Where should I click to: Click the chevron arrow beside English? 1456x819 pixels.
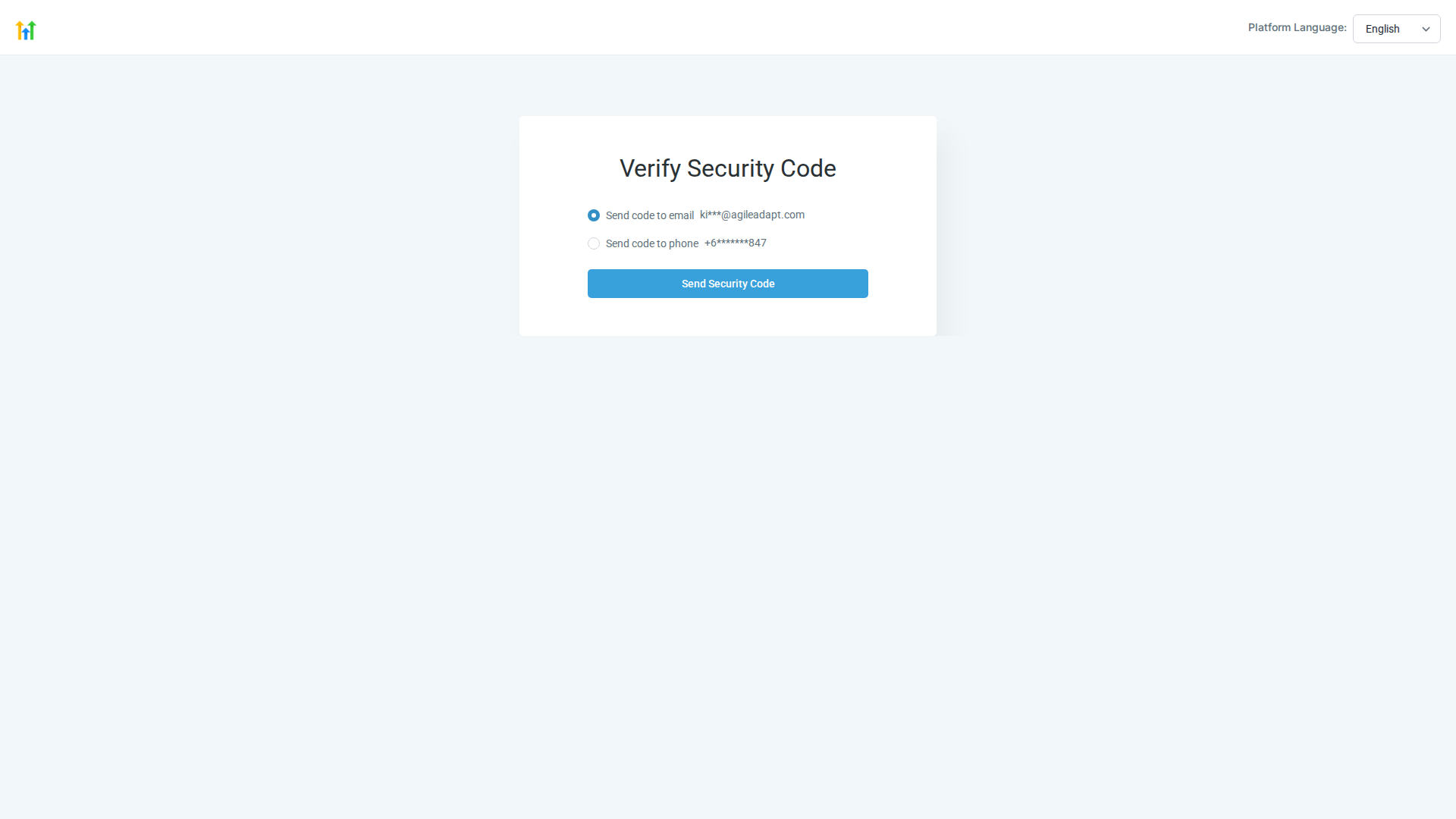coord(1426,30)
